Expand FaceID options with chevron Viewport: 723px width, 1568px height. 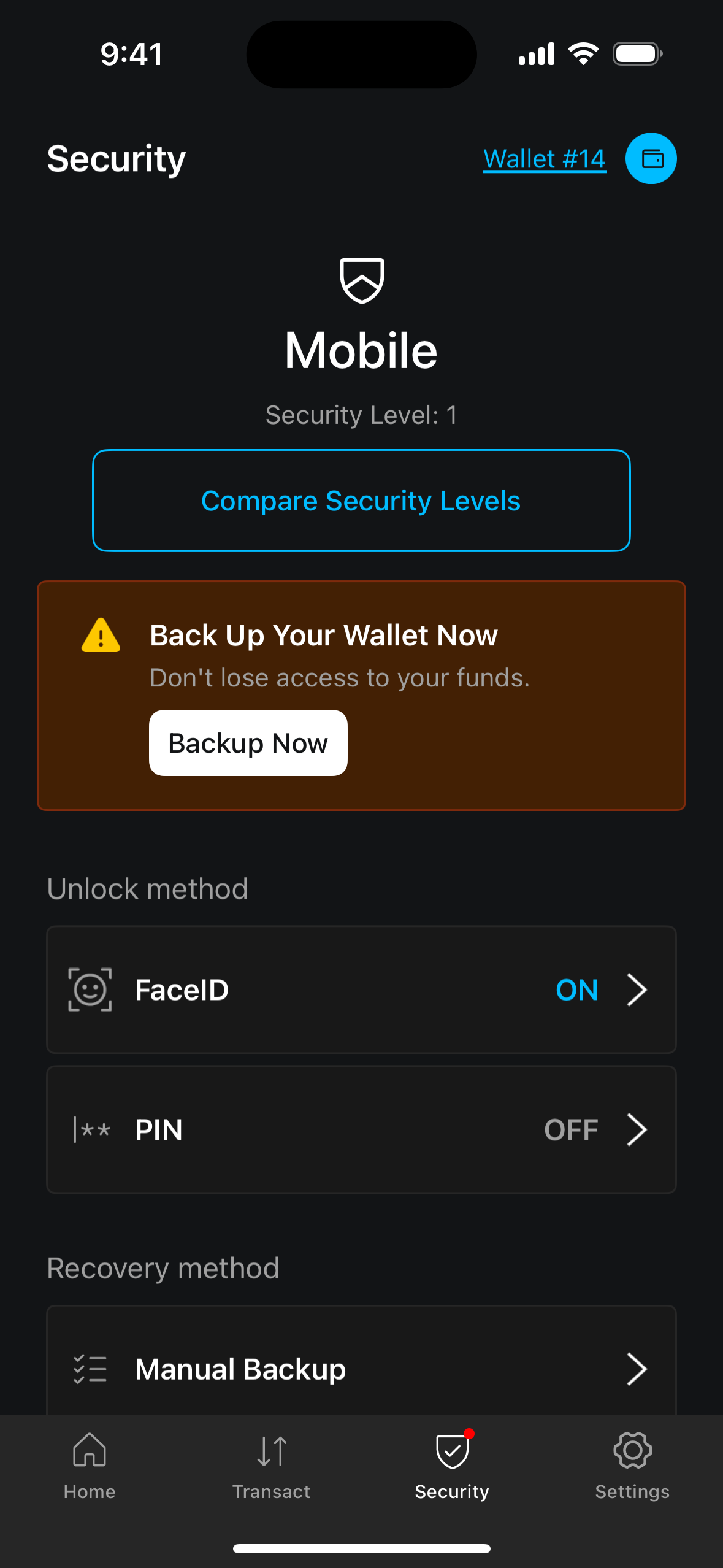click(x=637, y=990)
